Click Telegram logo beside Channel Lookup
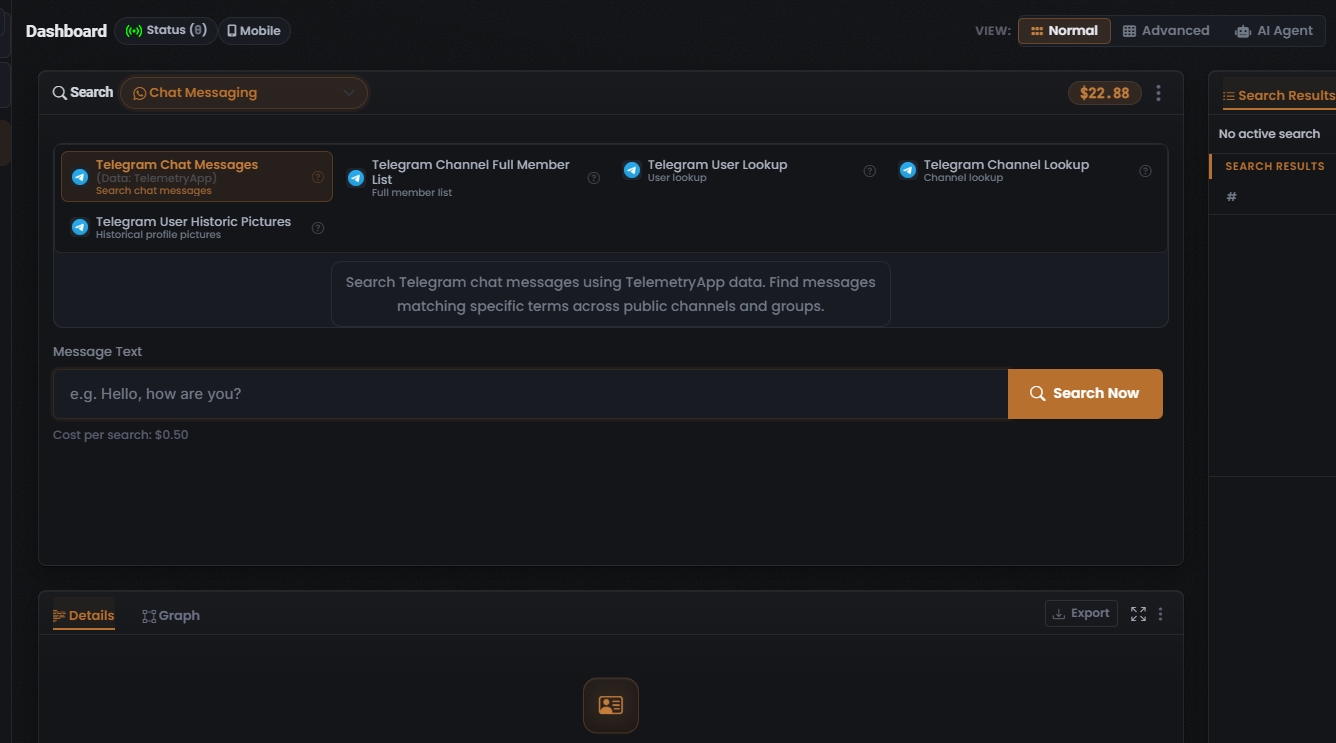The height and width of the screenshot is (743, 1336). (908, 170)
